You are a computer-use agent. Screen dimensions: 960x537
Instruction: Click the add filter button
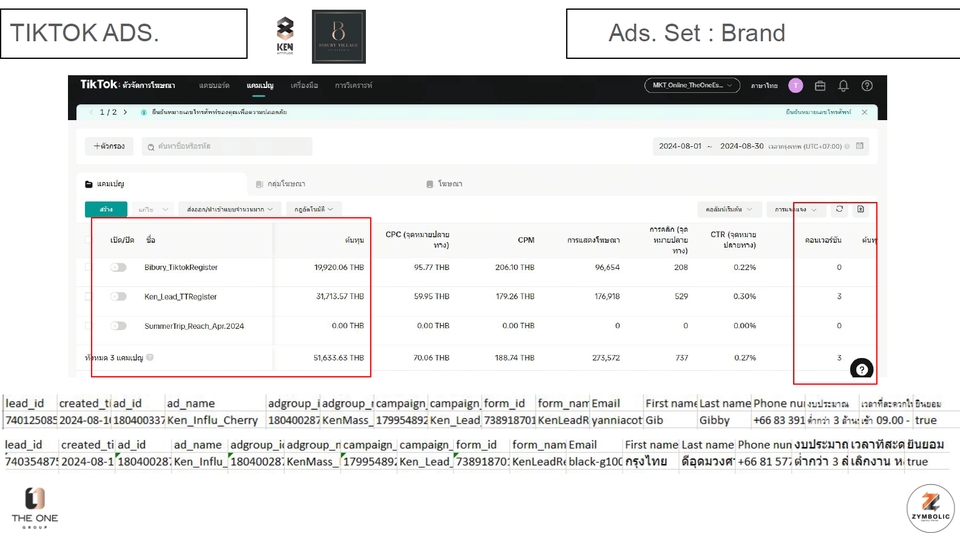[109, 146]
